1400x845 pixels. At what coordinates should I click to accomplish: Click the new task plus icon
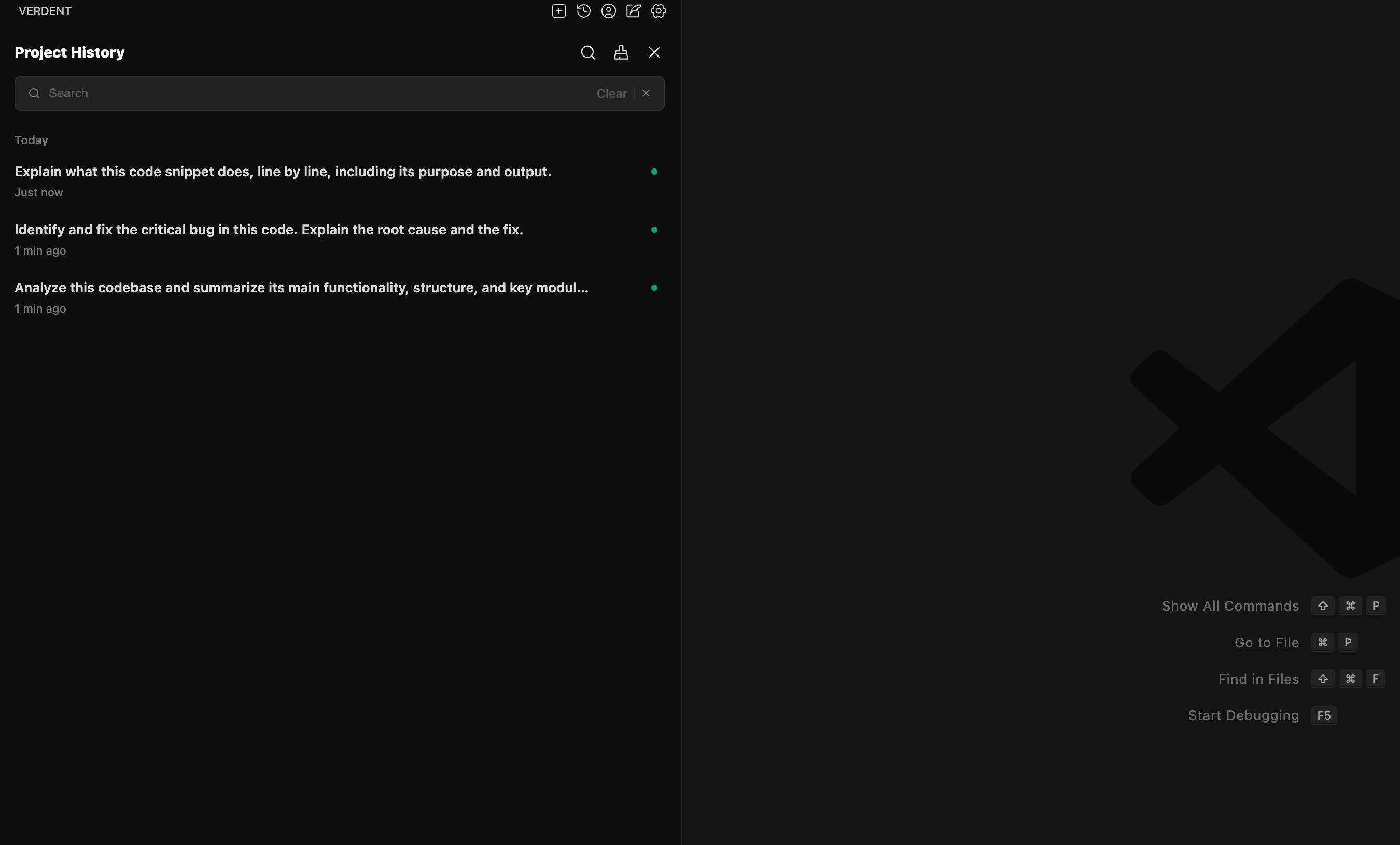[x=558, y=11]
